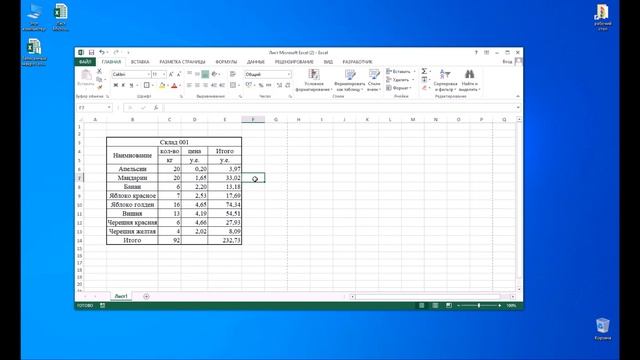
Task: Click the Merge and Center icon
Action: coord(233,85)
